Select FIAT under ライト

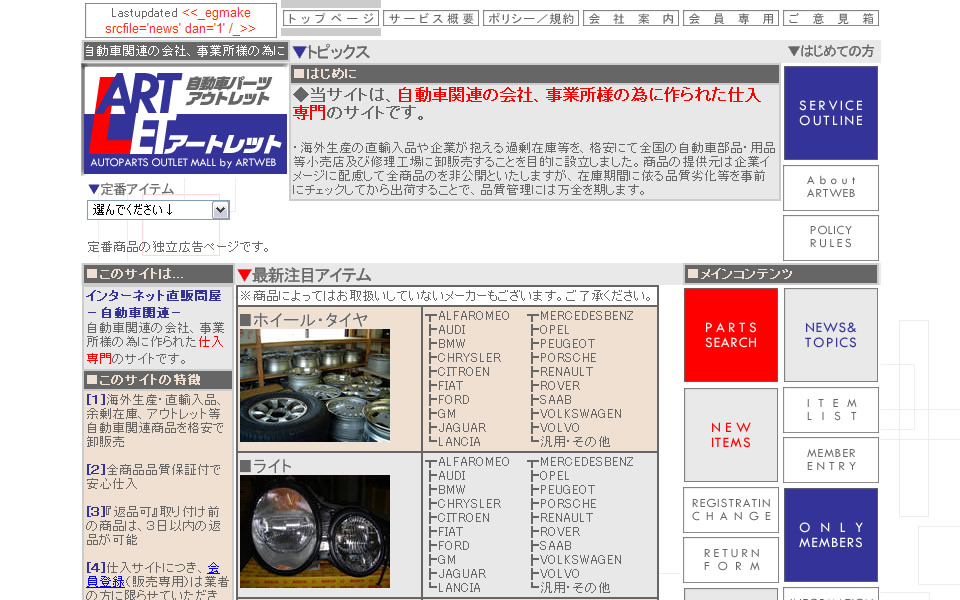(x=450, y=533)
